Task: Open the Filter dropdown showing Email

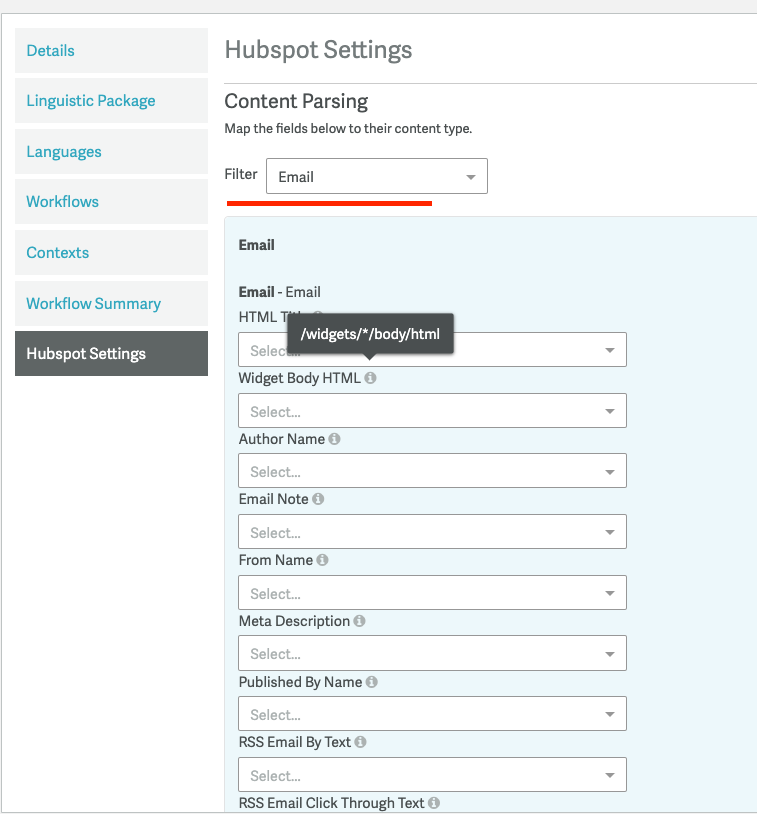Action: 377,177
